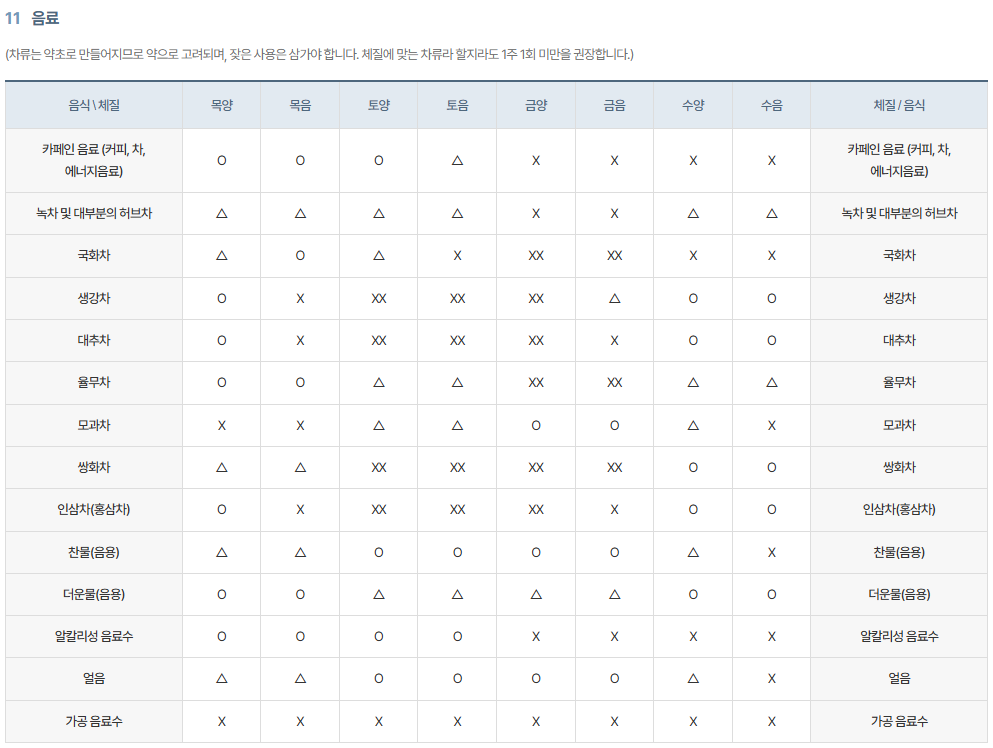
Task: Click "가공 음료수" label under "음식 \ 체질" header
Action: [x=94, y=721]
